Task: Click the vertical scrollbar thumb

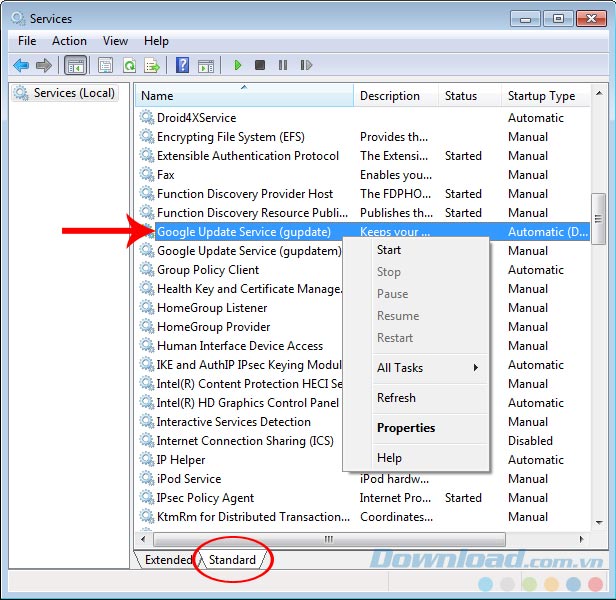Action: click(599, 218)
